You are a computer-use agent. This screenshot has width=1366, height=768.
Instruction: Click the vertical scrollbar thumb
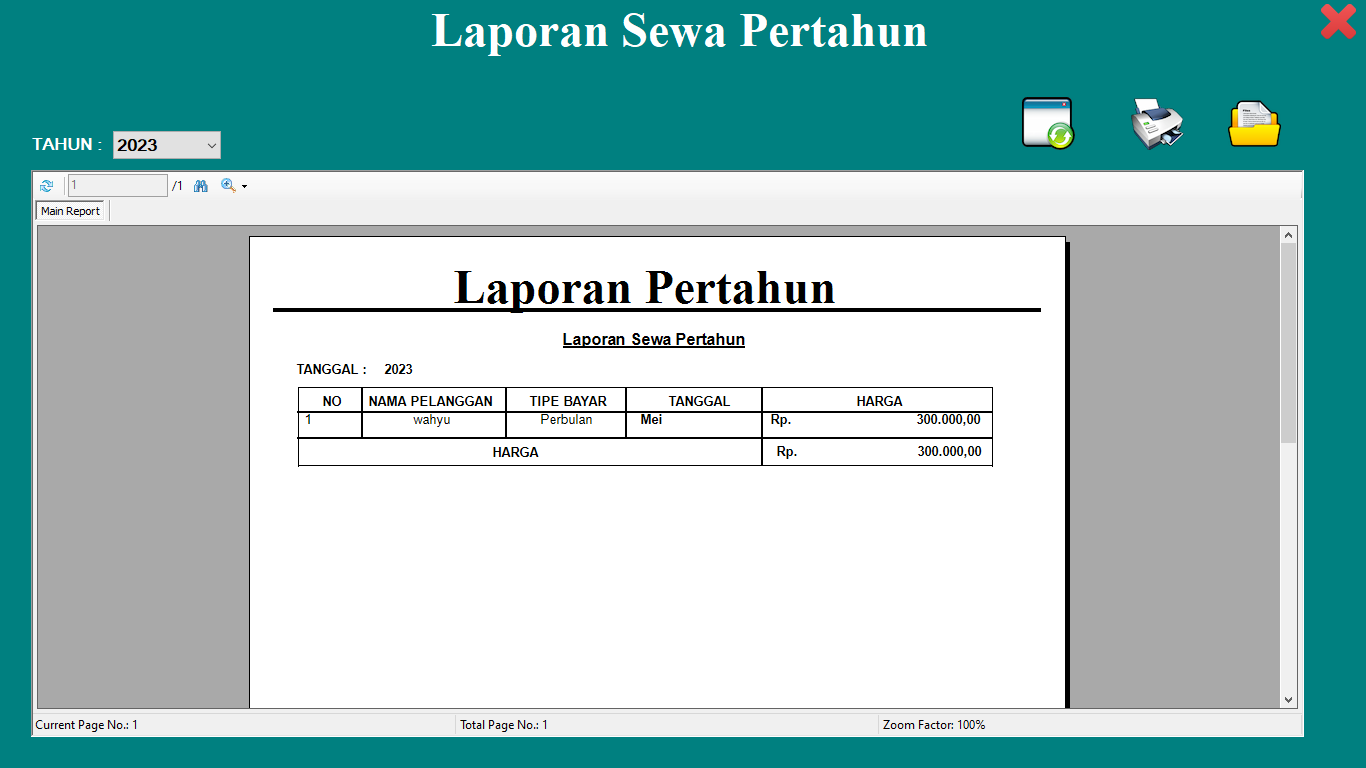tap(1288, 343)
